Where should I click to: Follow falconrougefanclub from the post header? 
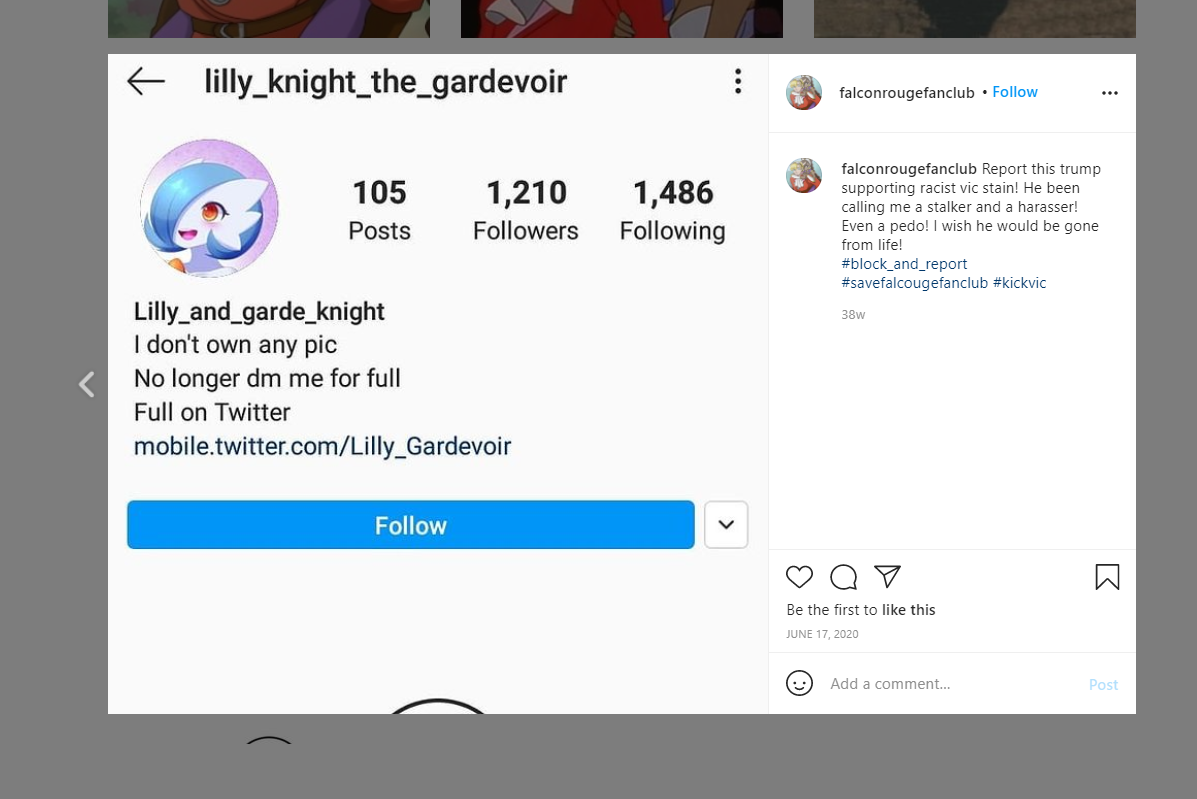tap(1015, 92)
